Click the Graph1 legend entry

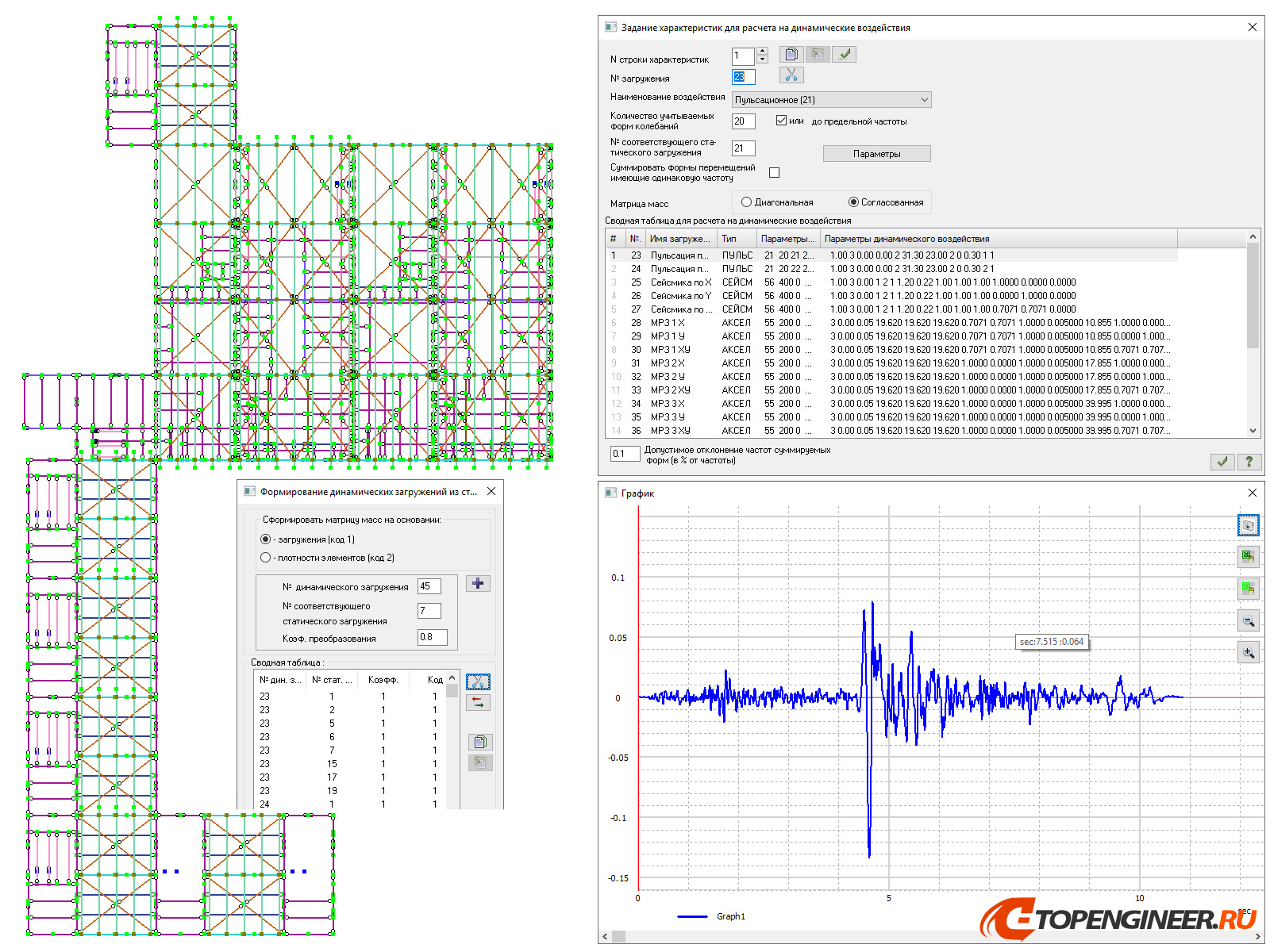point(711,916)
